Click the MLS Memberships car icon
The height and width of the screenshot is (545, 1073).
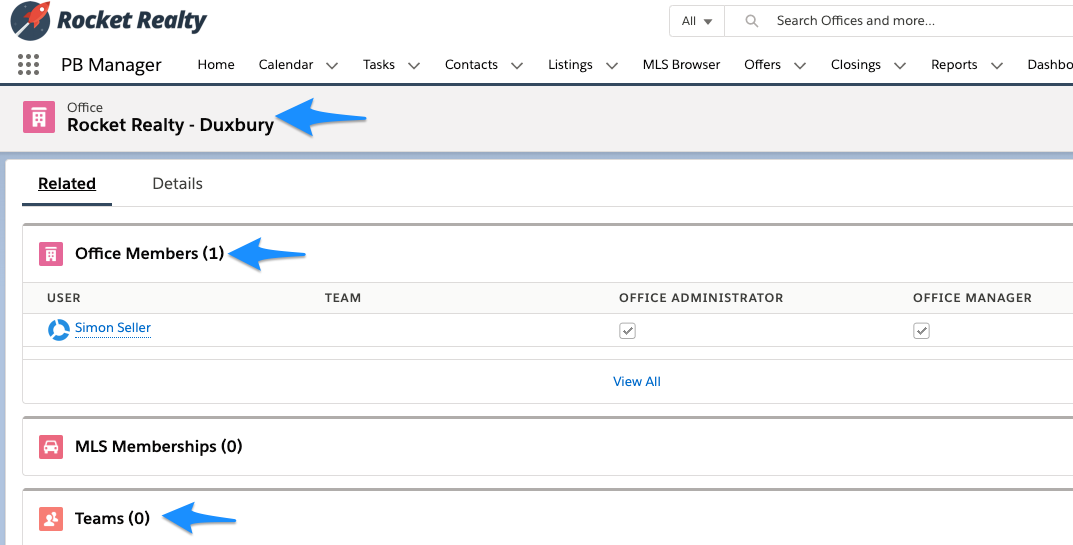[x=51, y=447]
